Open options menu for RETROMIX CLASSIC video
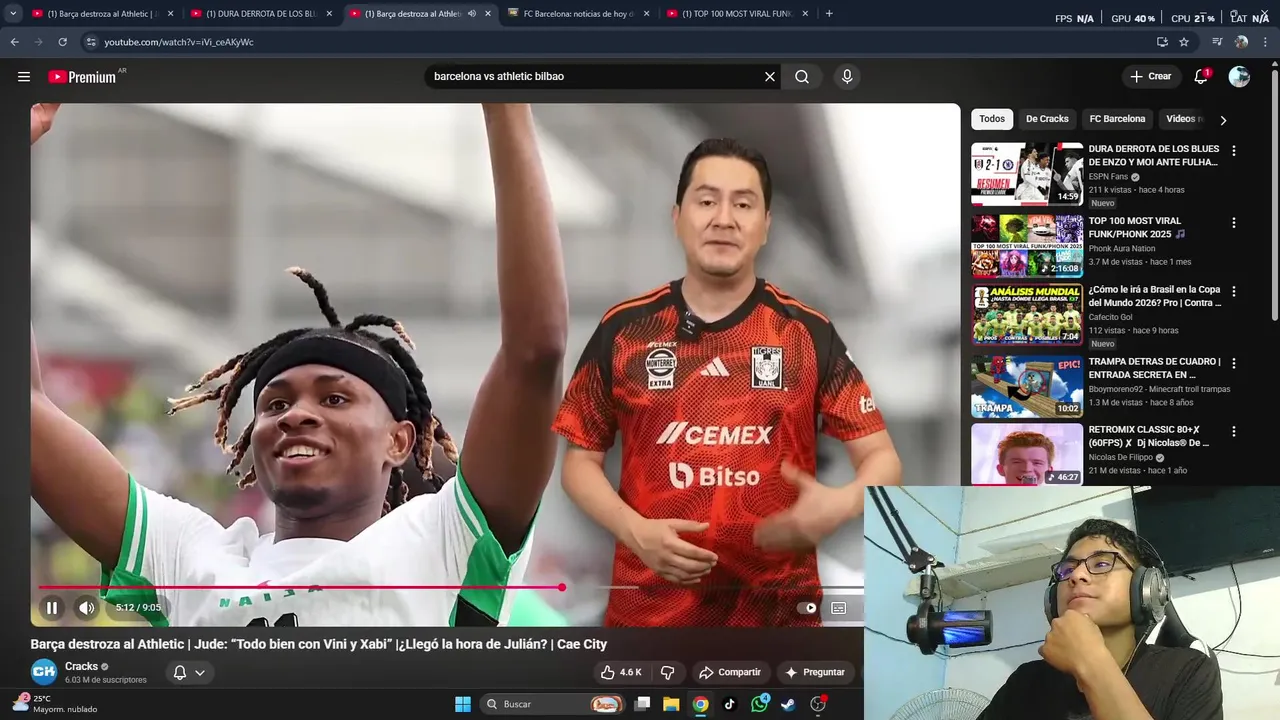 (x=1234, y=432)
